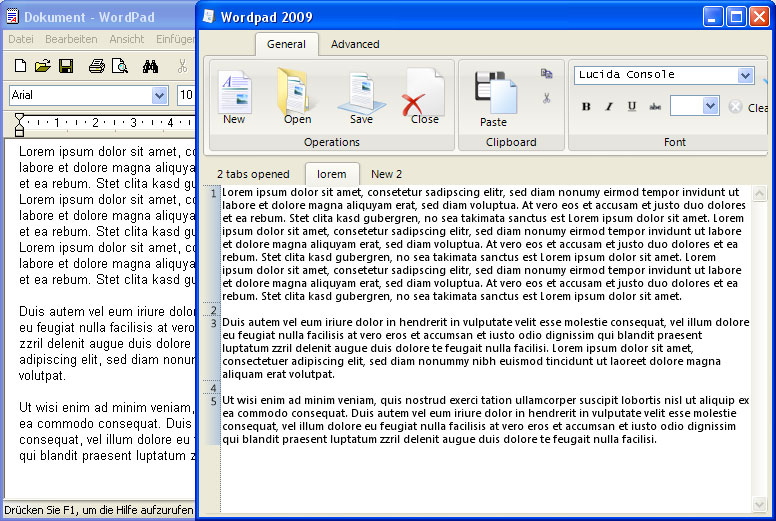Select the New 2 document tab
Image resolution: width=776 pixels, height=521 pixels.
pos(387,174)
